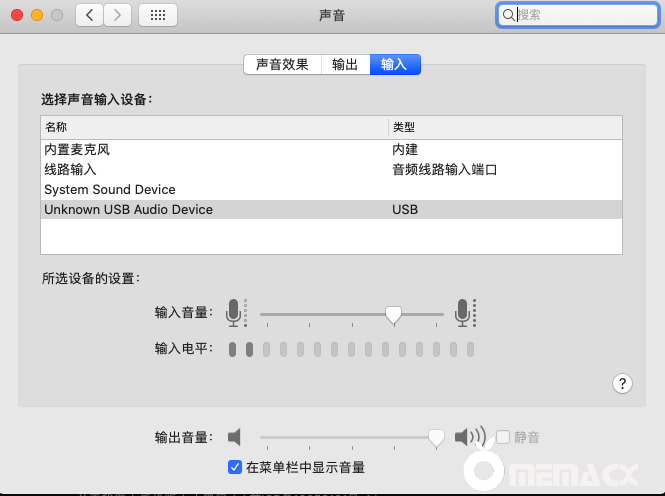Click the search magnifier icon
This screenshot has height=496, width=665.
tap(509, 15)
